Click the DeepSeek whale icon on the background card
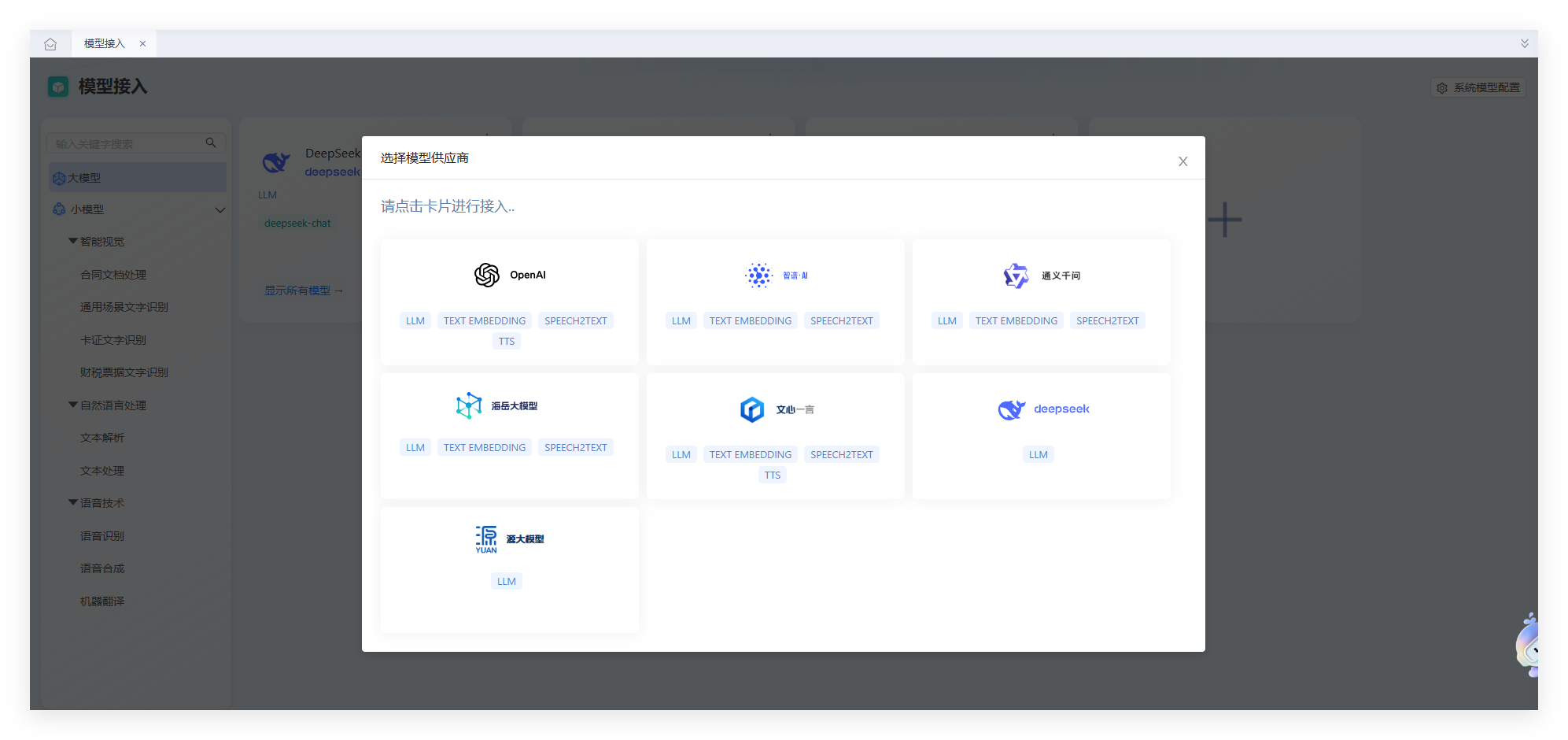The height and width of the screenshot is (740, 1568). [276, 162]
